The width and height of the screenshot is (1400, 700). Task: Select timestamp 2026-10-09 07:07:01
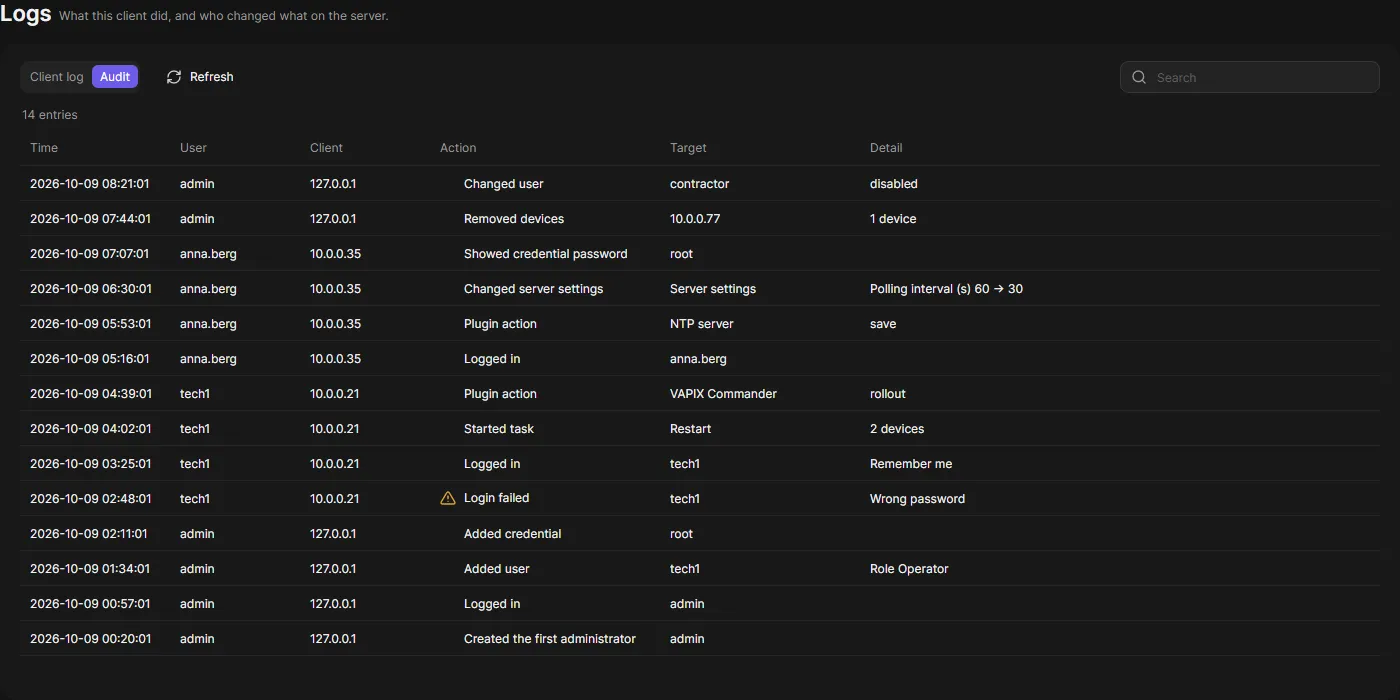coord(90,254)
